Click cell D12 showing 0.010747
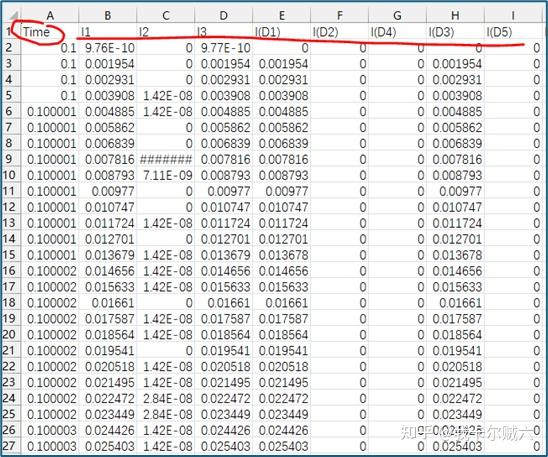 point(223,207)
